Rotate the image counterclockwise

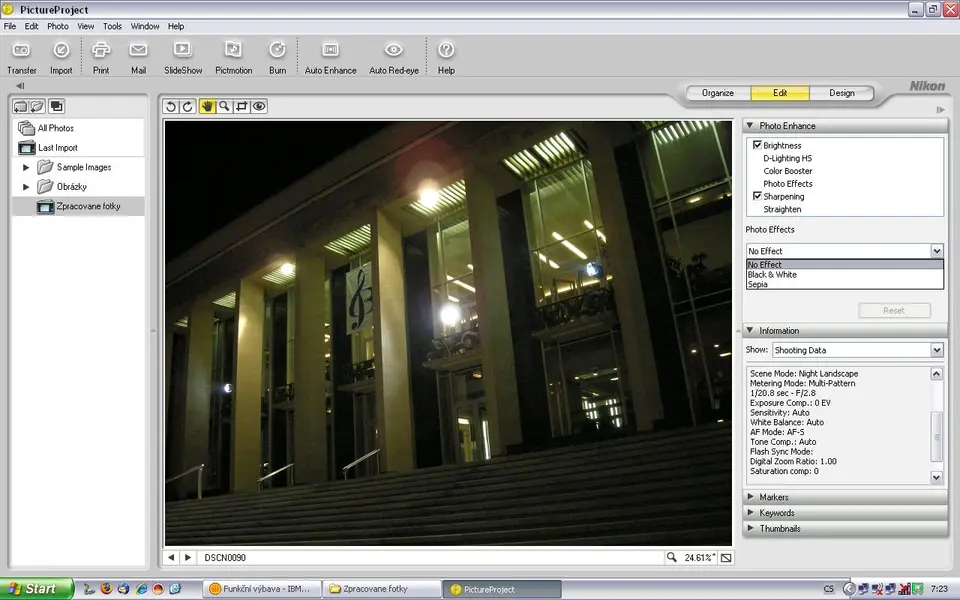pos(171,106)
